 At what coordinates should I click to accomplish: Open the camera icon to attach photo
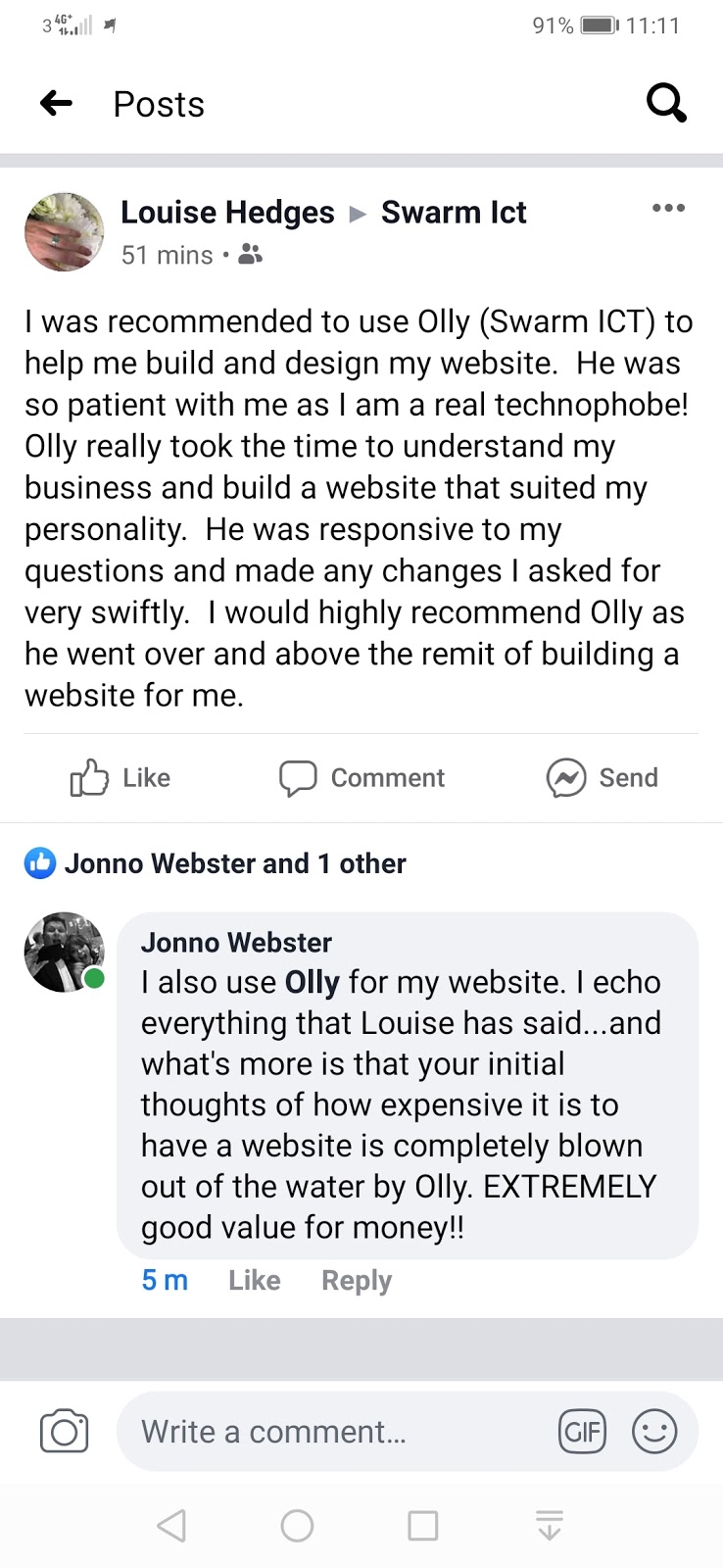pos(65,1432)
